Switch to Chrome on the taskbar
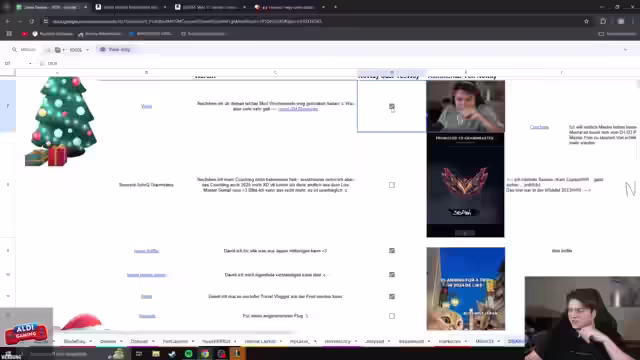 point(205,354)
